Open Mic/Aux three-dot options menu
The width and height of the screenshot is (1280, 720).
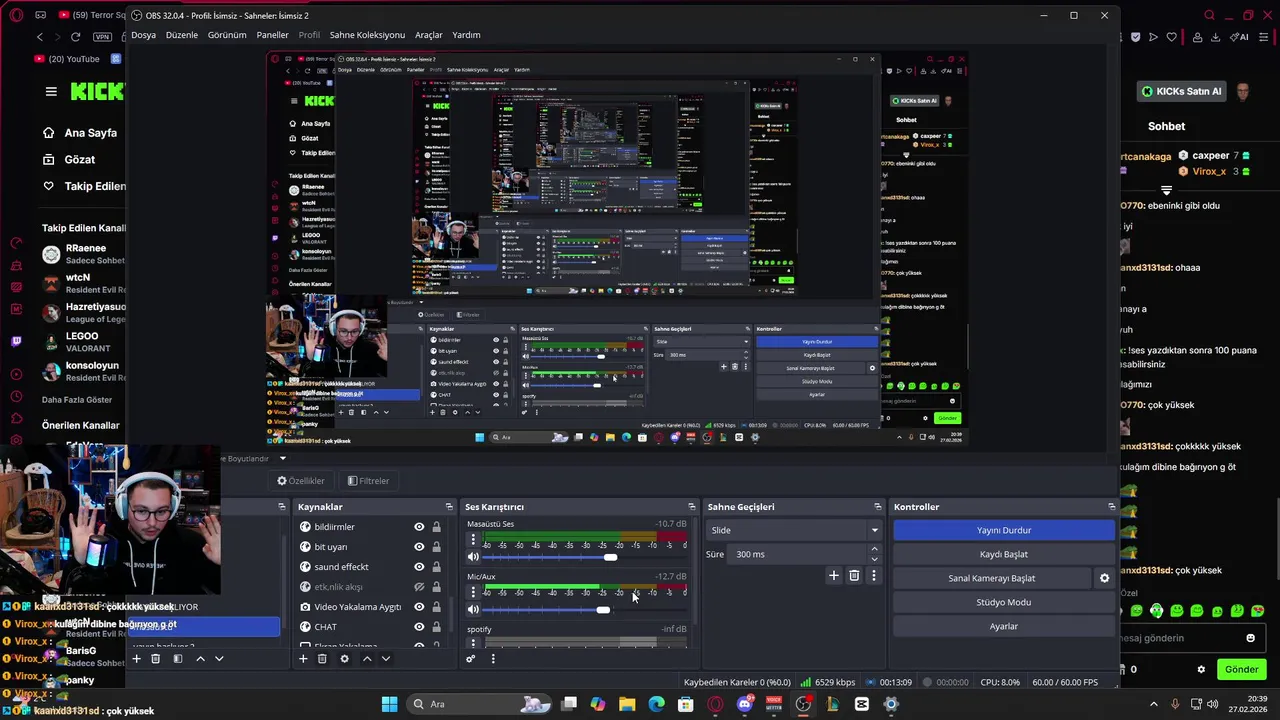point(473,592)
